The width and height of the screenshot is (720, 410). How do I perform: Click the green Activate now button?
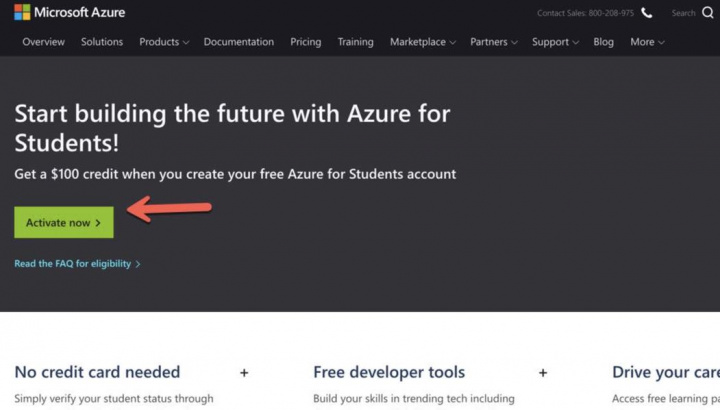(x=64, y=223)
